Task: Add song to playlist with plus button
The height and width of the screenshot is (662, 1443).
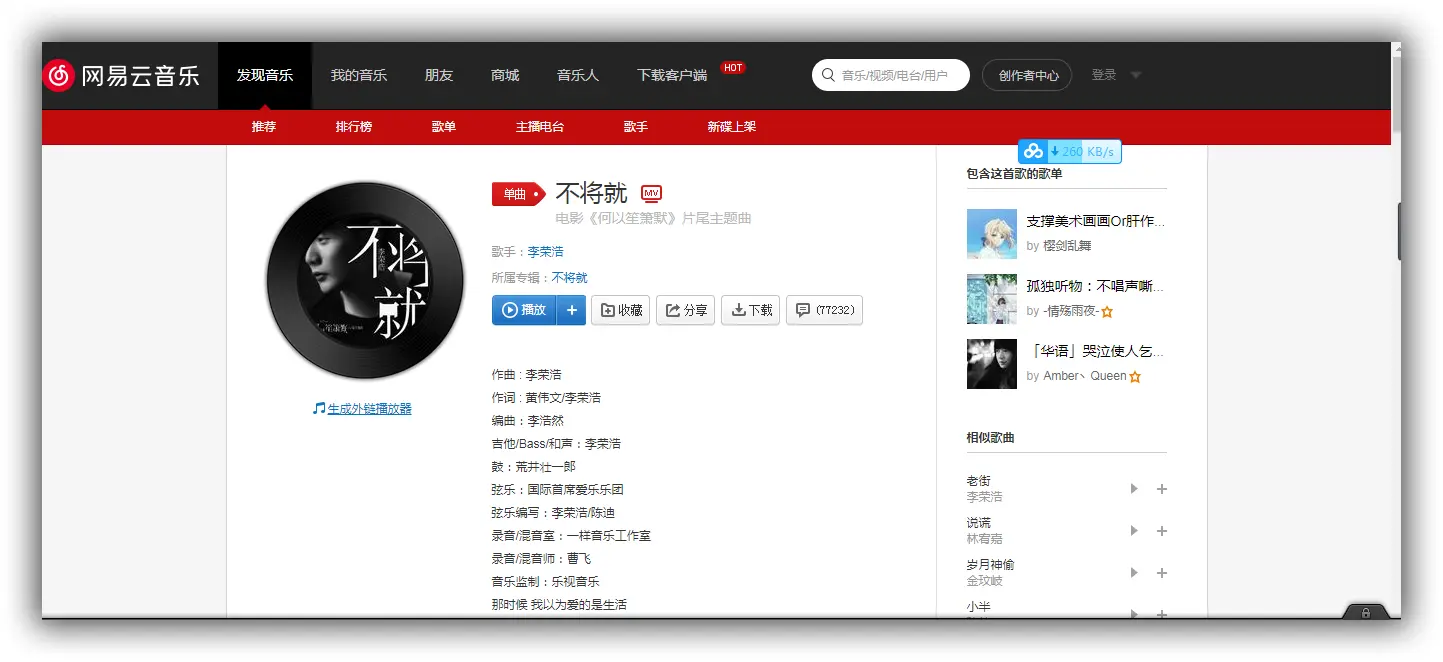Action: click(x=571, y=310)
